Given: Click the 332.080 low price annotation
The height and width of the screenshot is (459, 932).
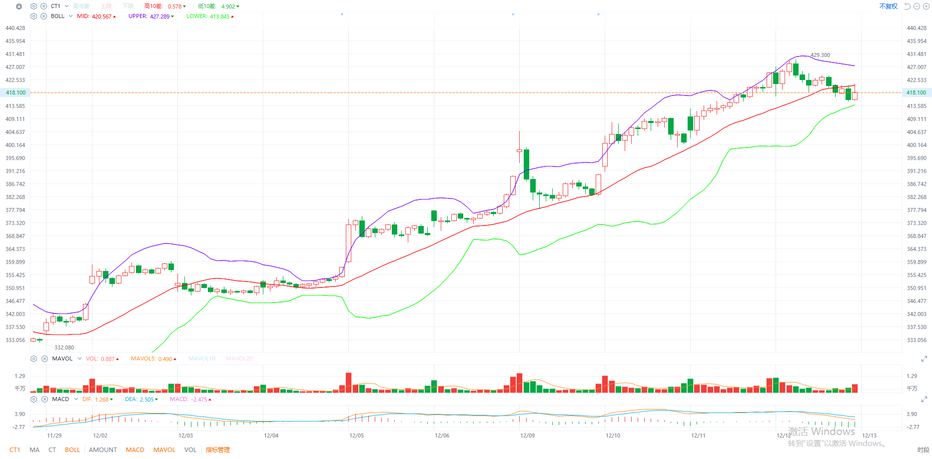Looking at the screenshot, I should tap(64, 347).
